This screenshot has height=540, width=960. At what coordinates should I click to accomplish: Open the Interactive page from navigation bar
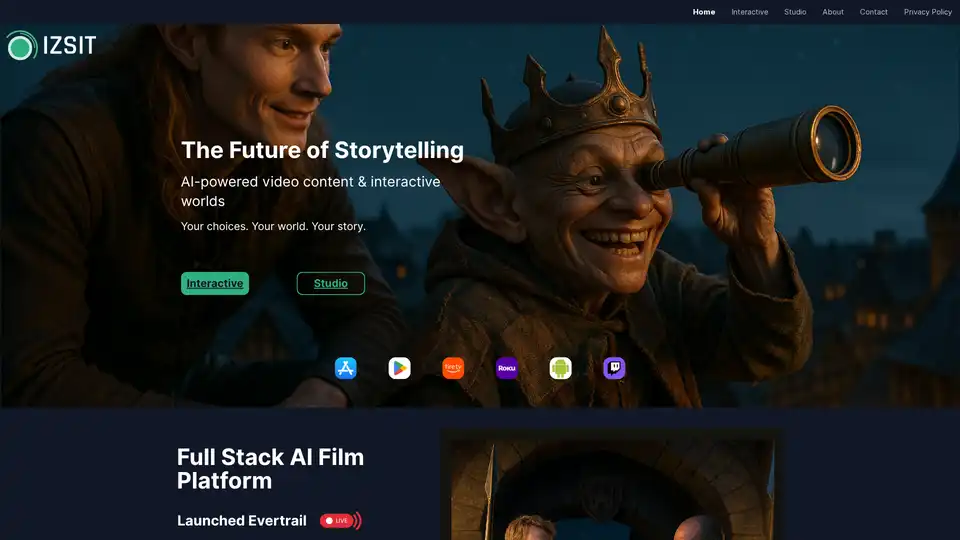tap(749, 12)
